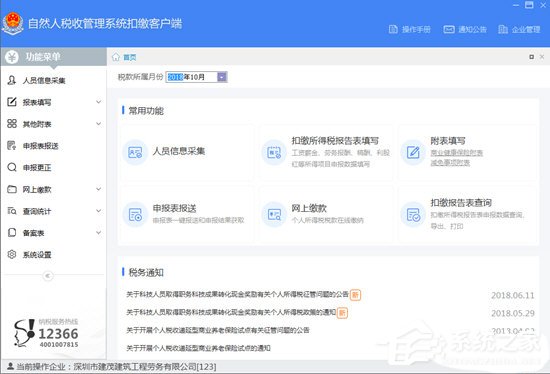Click the 税务通知 section heading

(x=146, y=272)
